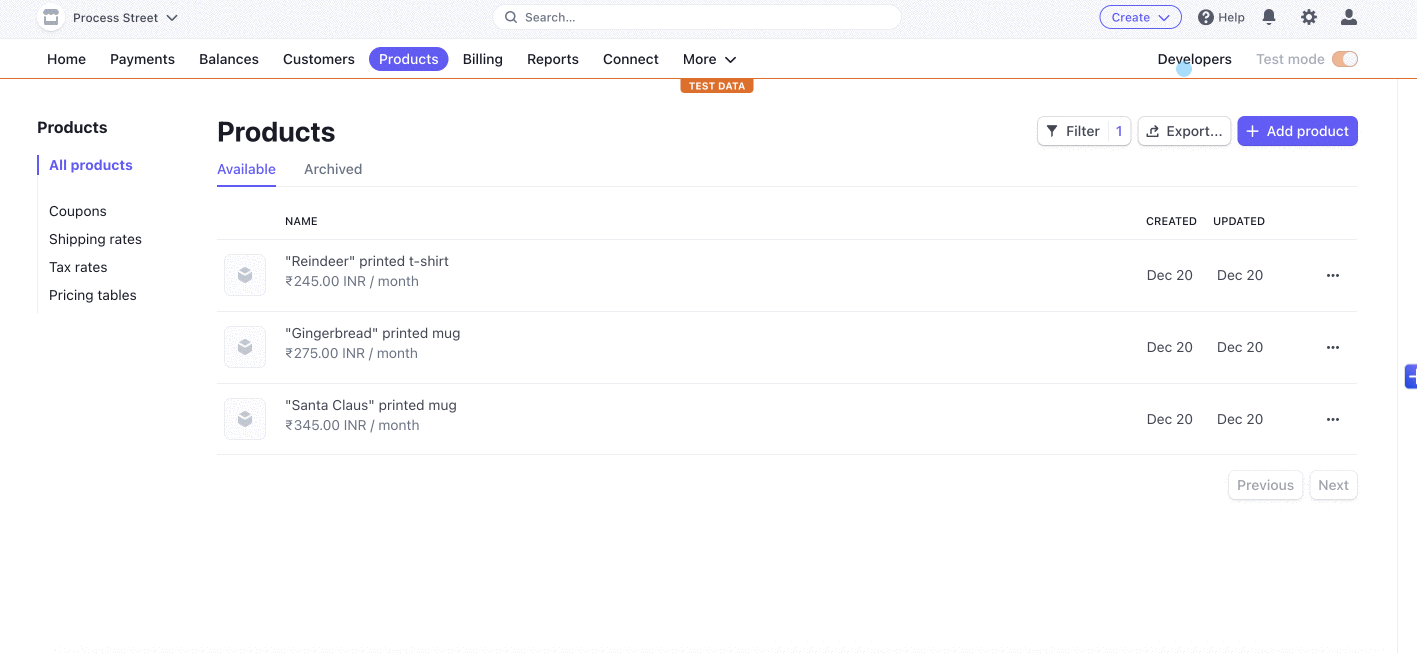Viewport: 1417px width, 653px height.
Task: Open Stripe settings via gear icon
Action: tap(1308, 17)
